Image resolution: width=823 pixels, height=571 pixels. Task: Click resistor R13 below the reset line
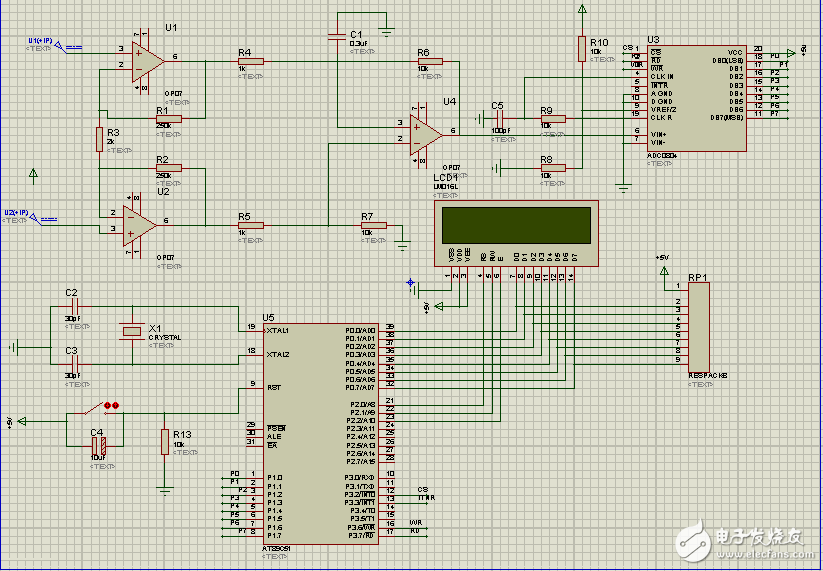click(164, 441)
